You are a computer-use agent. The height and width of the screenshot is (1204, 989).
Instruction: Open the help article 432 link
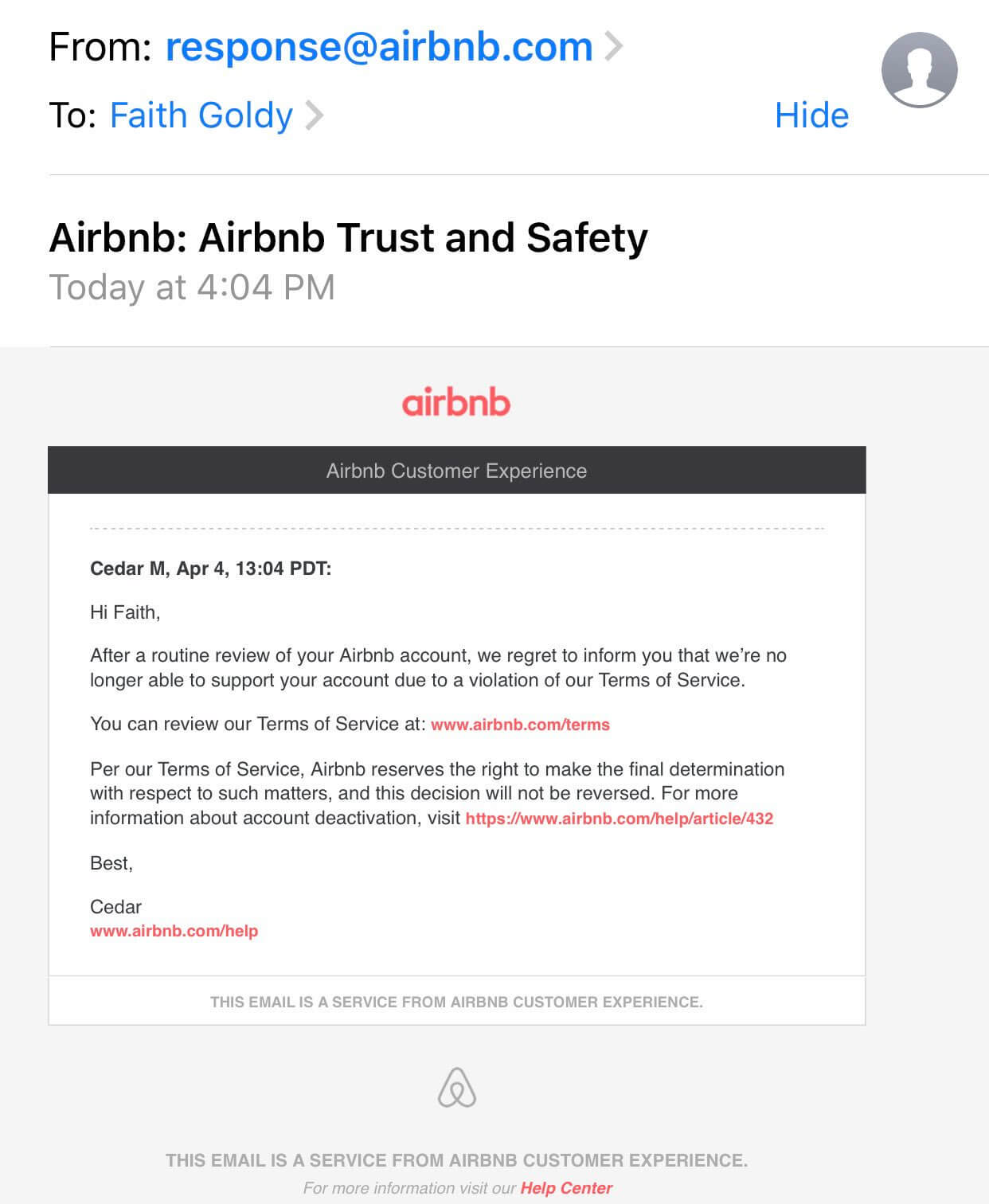[x=620, y=819]
